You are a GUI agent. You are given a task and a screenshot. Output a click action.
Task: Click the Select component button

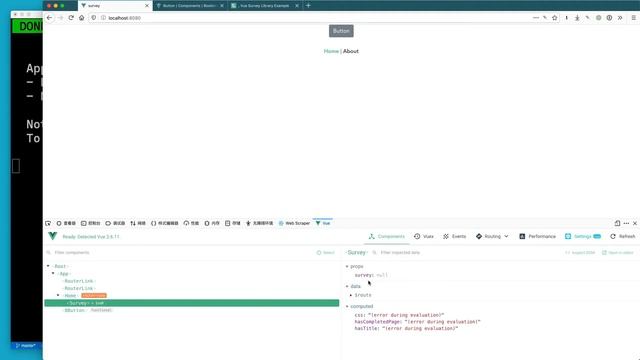point(325,253)
